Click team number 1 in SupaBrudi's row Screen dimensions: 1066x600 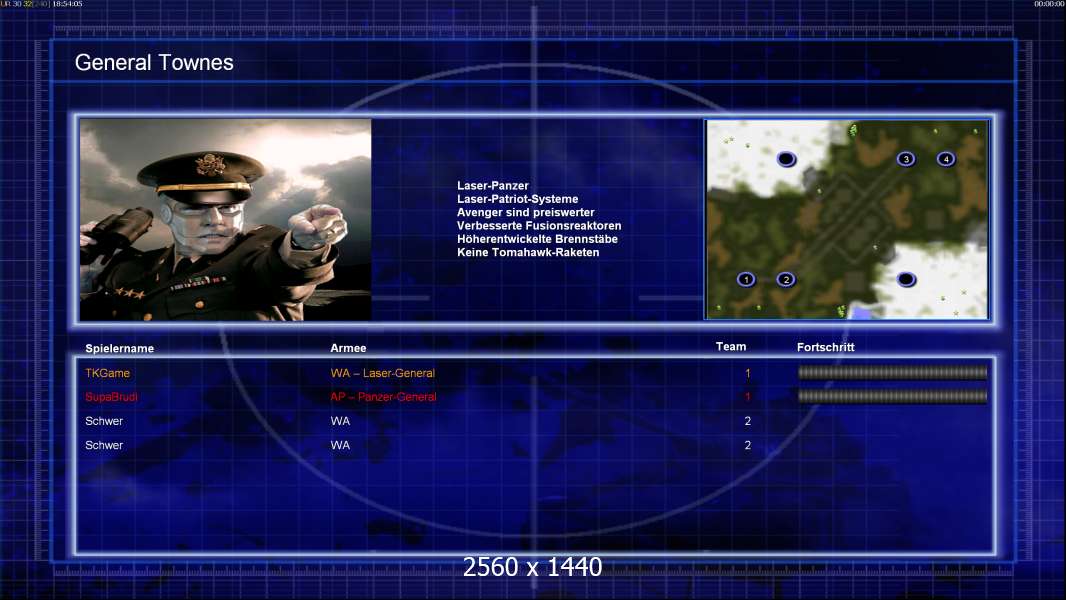(x=748, y=397)
